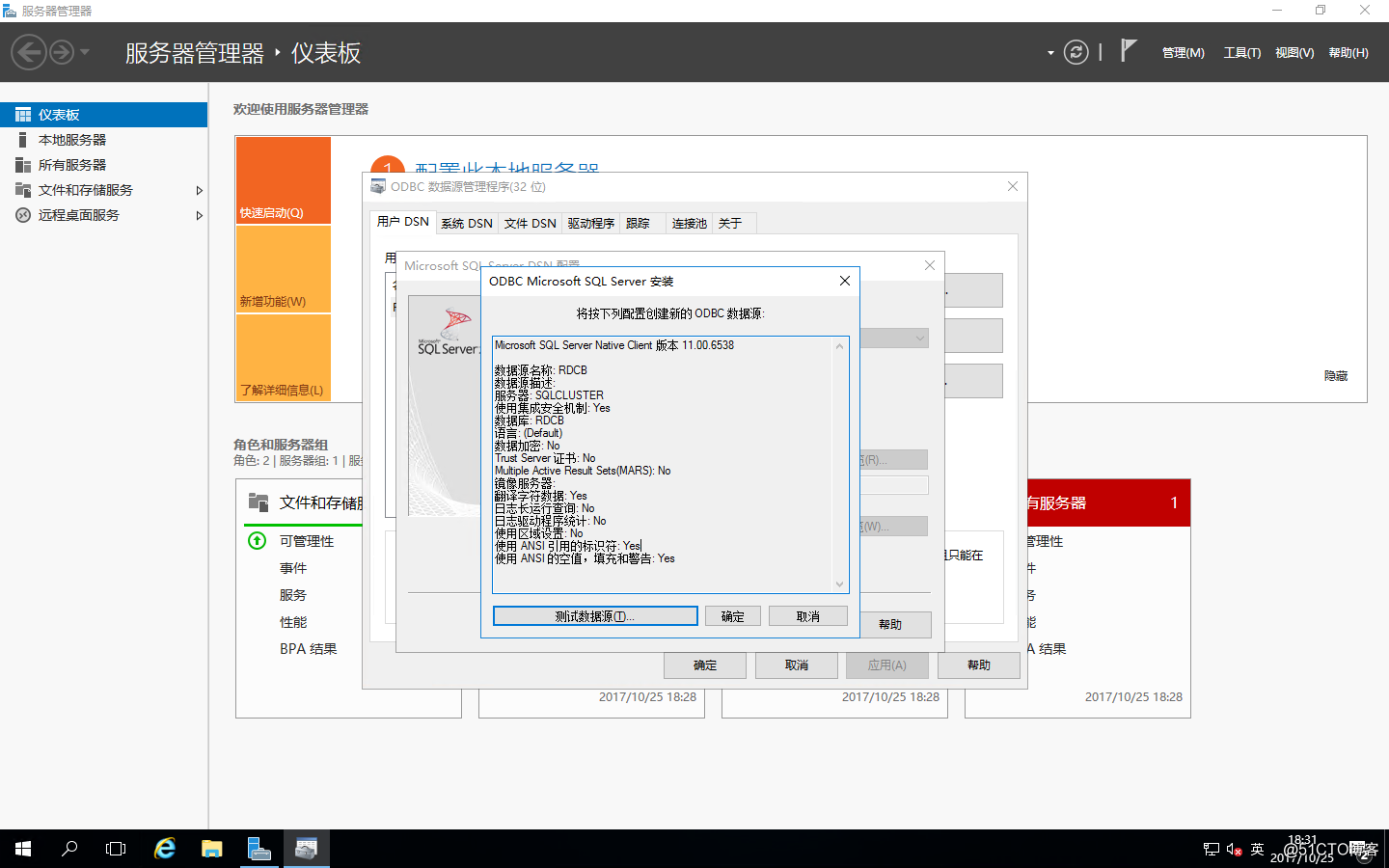1389x868 pixels.
Task: Click the 仪表板 sidebar icon
Action: 23,115
